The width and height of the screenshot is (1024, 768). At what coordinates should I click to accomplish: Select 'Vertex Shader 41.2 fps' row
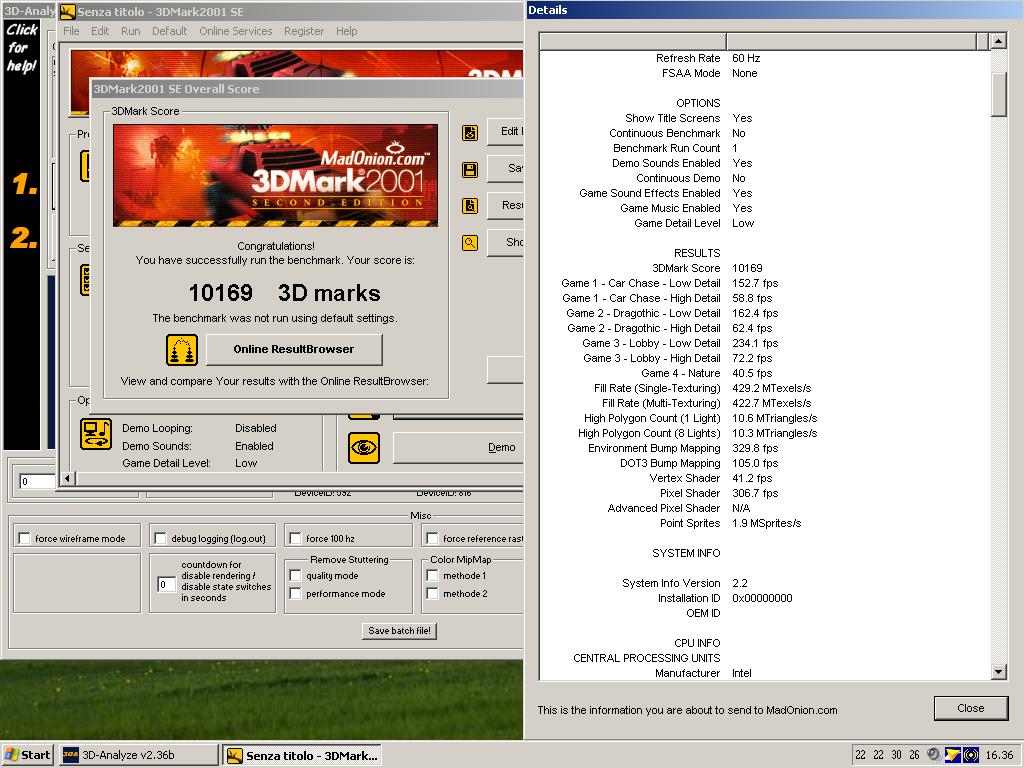[x=765, y=478]
